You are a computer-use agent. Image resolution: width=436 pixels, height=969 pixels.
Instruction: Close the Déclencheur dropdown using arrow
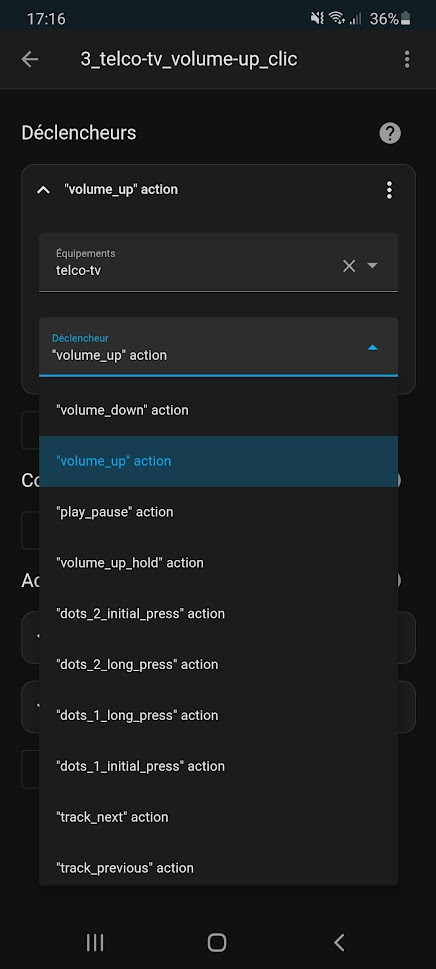click(x=372, y=347)
